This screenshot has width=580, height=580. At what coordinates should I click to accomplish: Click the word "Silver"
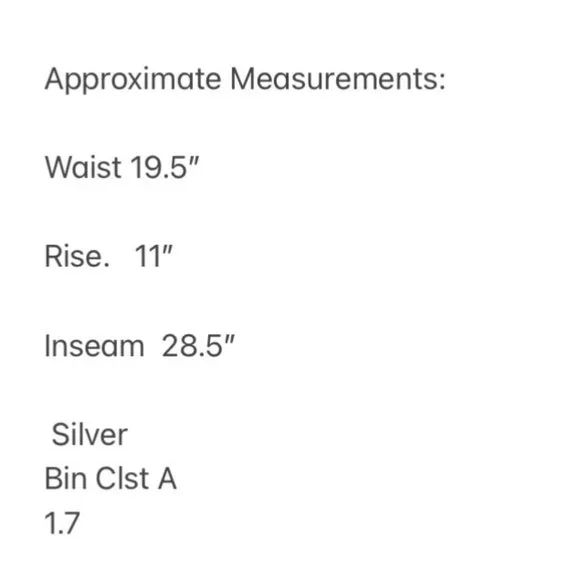tap(90, 435)
